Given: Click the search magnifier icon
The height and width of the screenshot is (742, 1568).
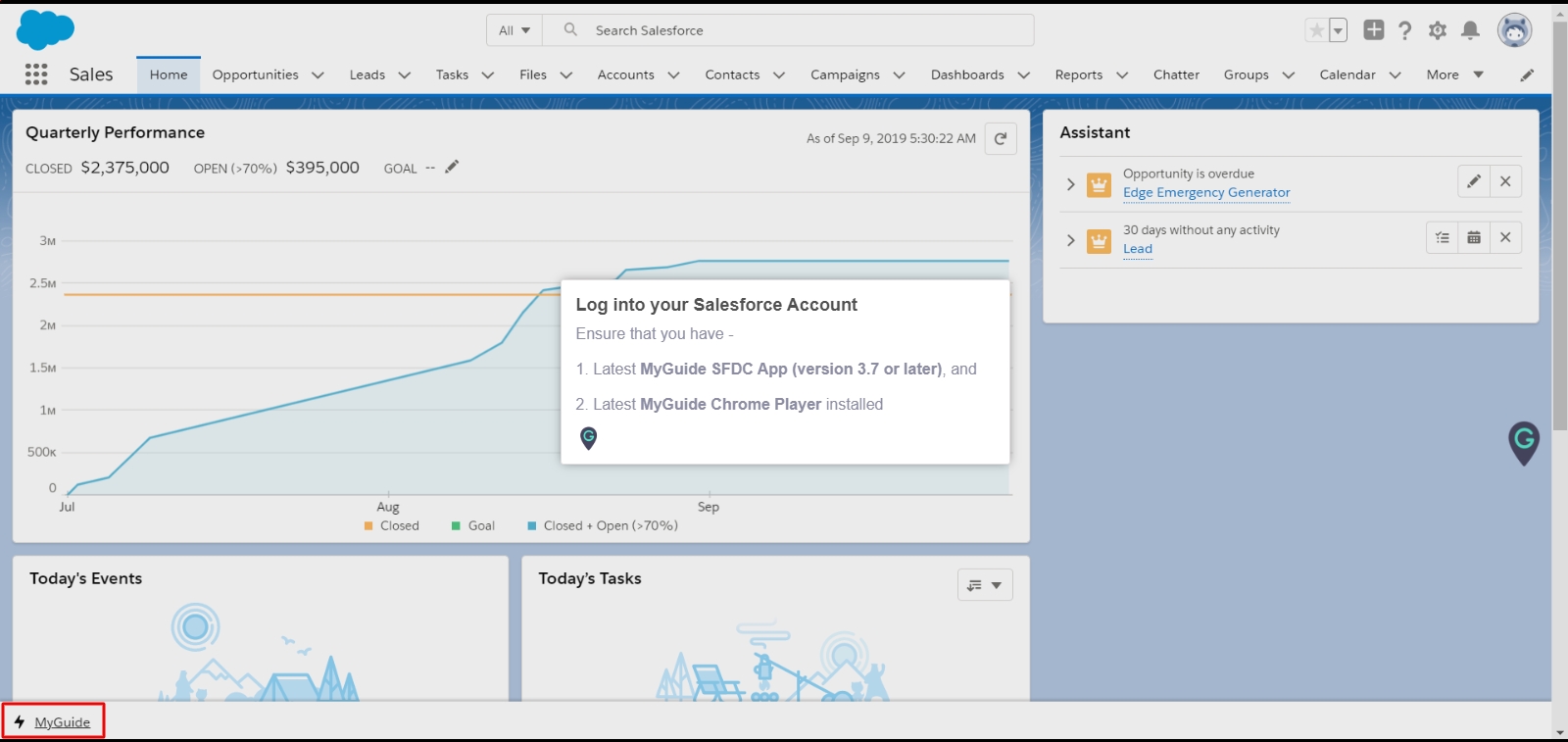Looking at the screenshot, I should 570,30.
